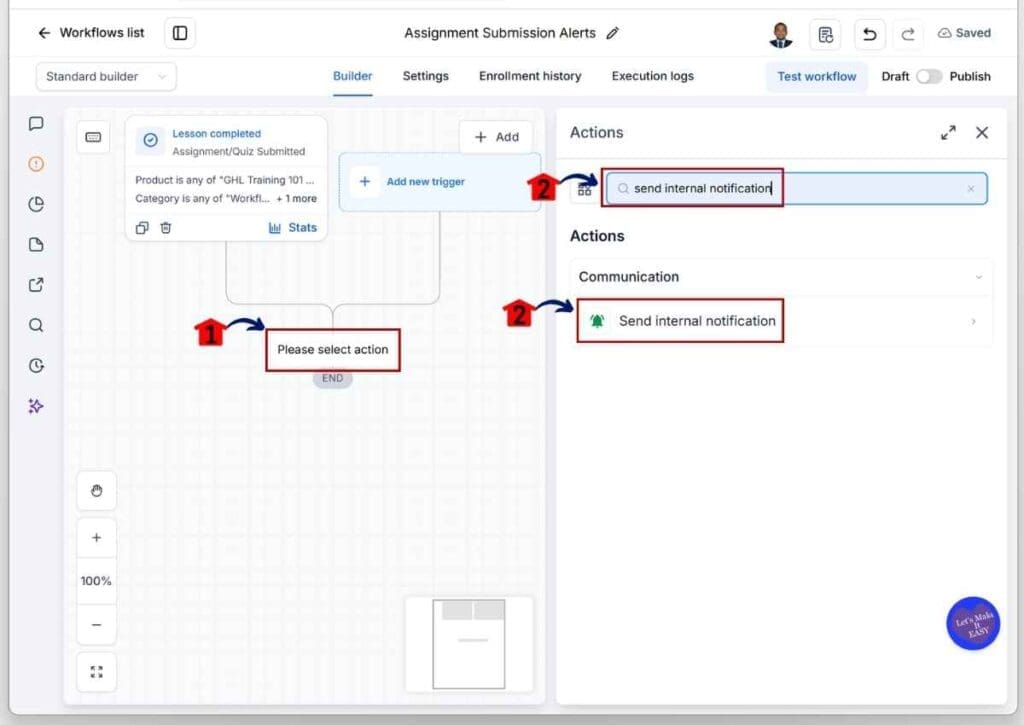
Task: Open the pie chart stats sidebar icon
Action: (37, 204)
